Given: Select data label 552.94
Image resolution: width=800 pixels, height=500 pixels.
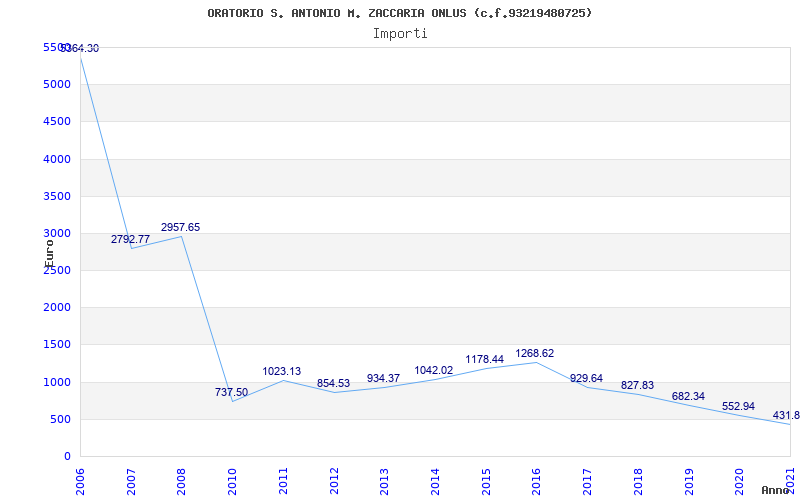Looking at the screenshot, I should [738, 406].
